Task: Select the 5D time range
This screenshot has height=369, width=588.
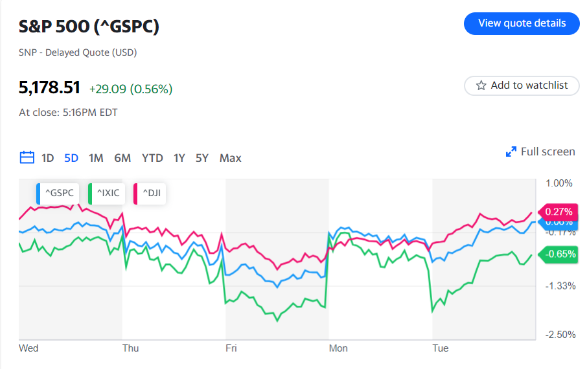Action: pyautogui.click(x=71, y=158)
